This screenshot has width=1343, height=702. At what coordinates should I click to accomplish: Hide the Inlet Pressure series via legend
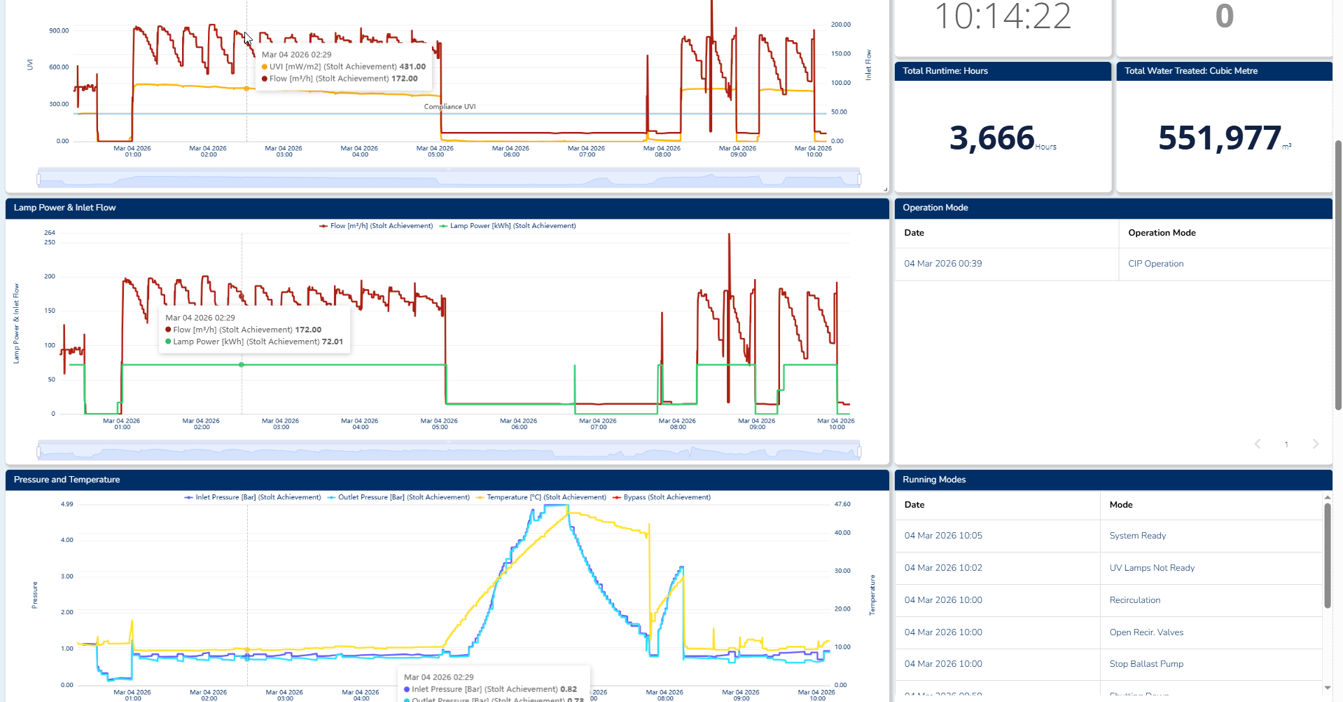tap(253, 497)
